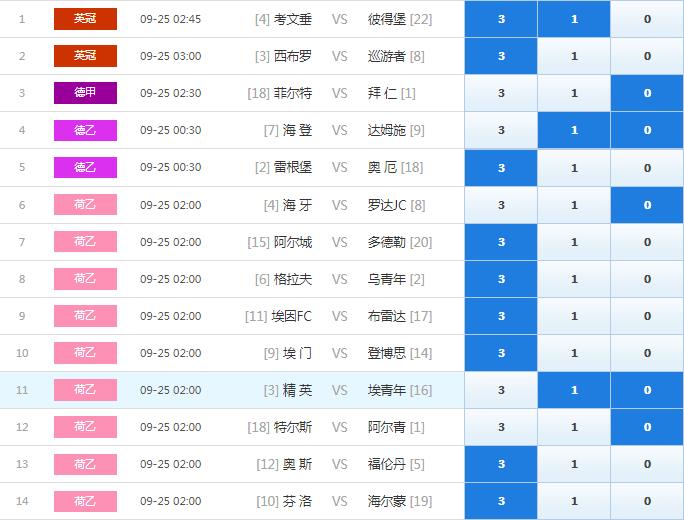Open home team 考文垂
Image resolution: width=684 pixels, height=520 pixels.
[292, 19]
